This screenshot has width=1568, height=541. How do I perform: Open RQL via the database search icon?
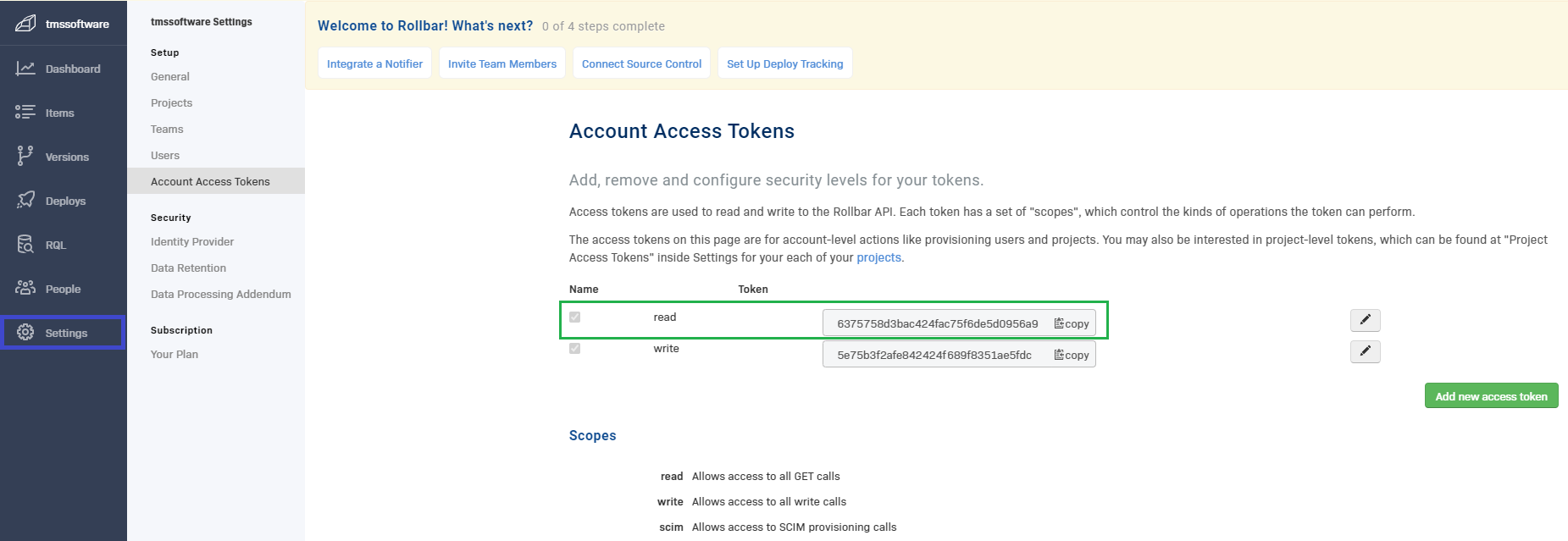[25, 245]
